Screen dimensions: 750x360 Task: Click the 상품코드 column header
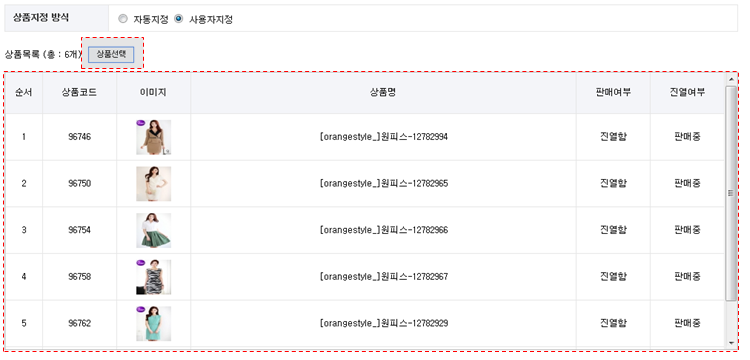point(79,93)
